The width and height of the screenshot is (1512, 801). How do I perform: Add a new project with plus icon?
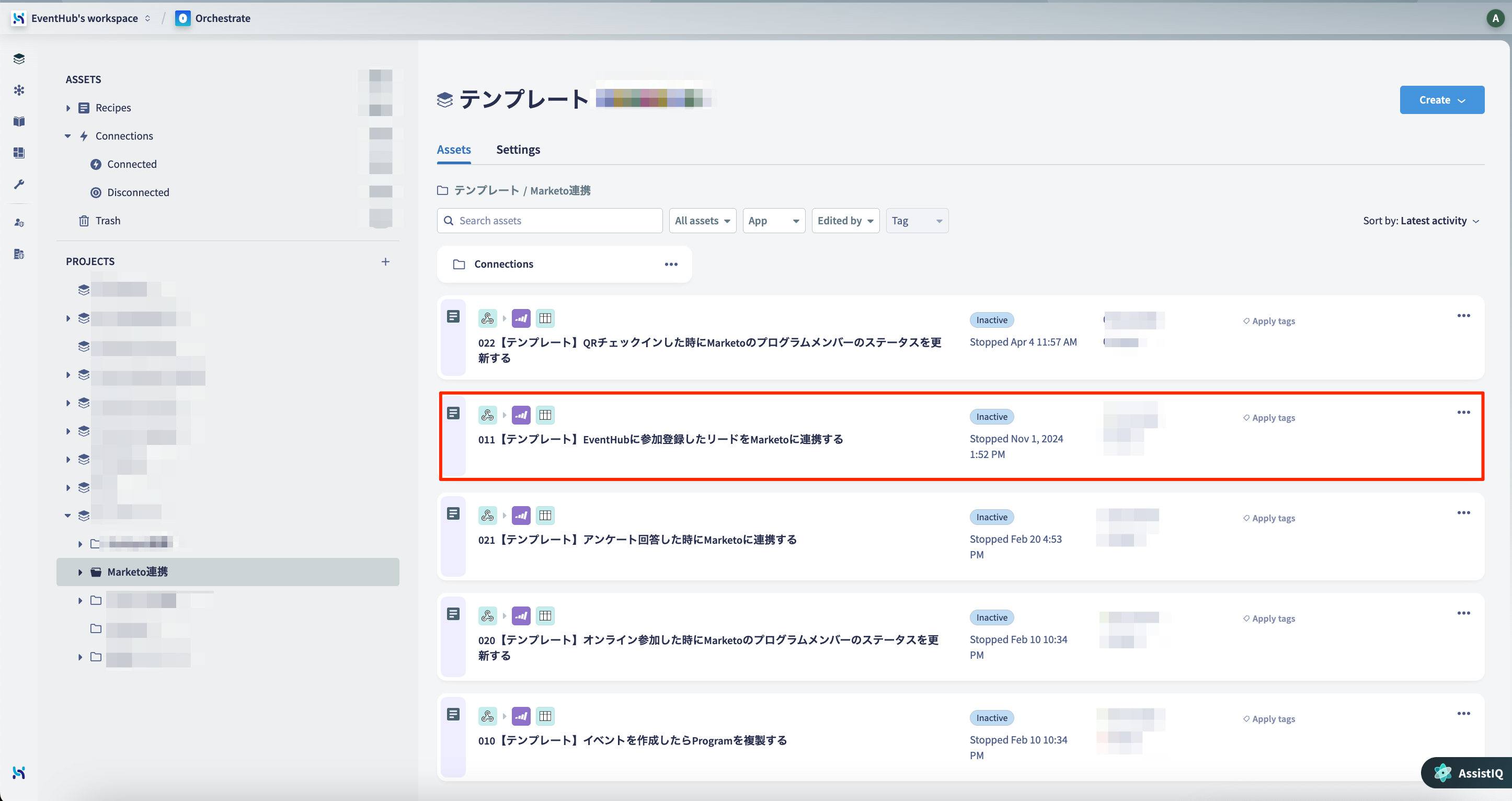[x=385, y=262]
